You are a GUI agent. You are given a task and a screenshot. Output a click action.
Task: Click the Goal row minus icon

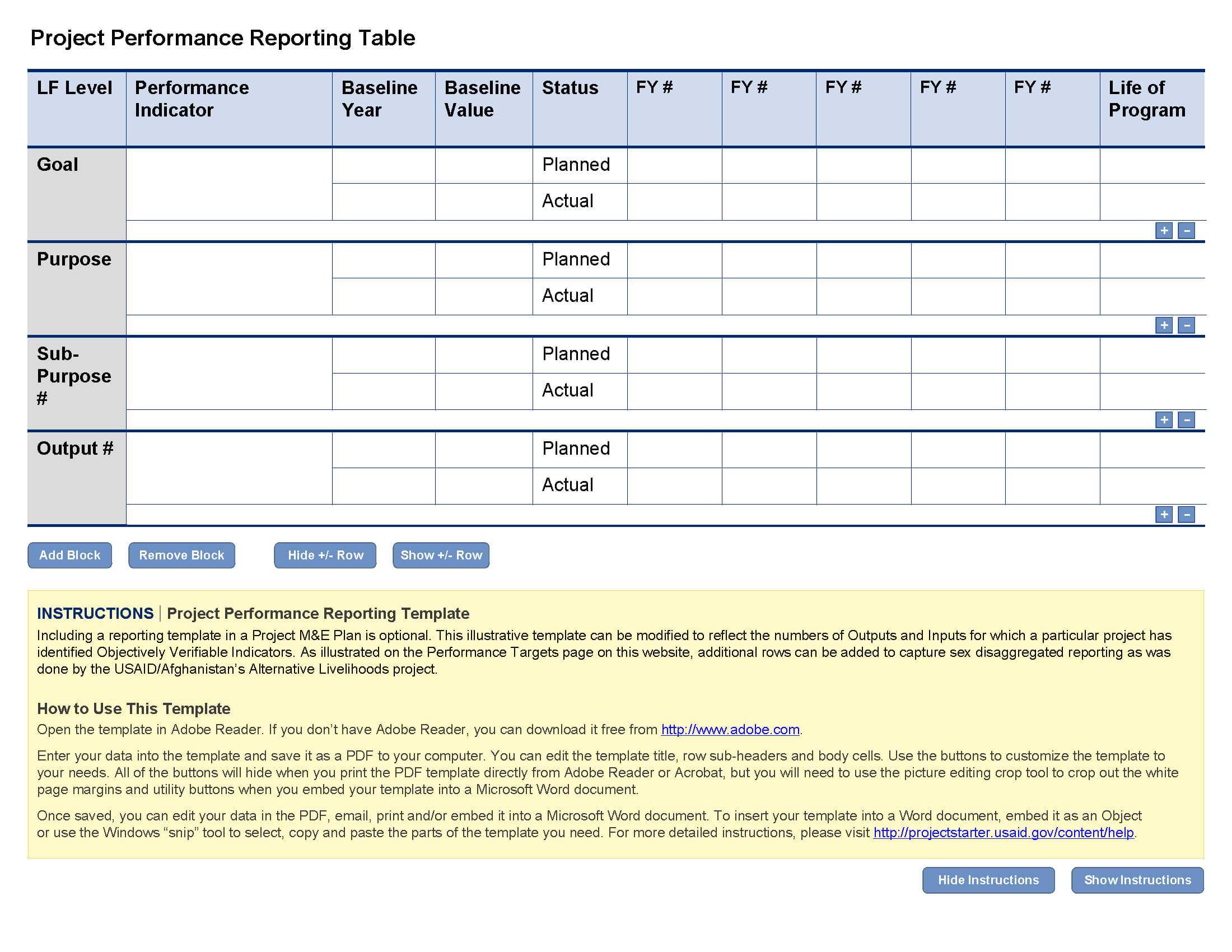[1188, 230]
